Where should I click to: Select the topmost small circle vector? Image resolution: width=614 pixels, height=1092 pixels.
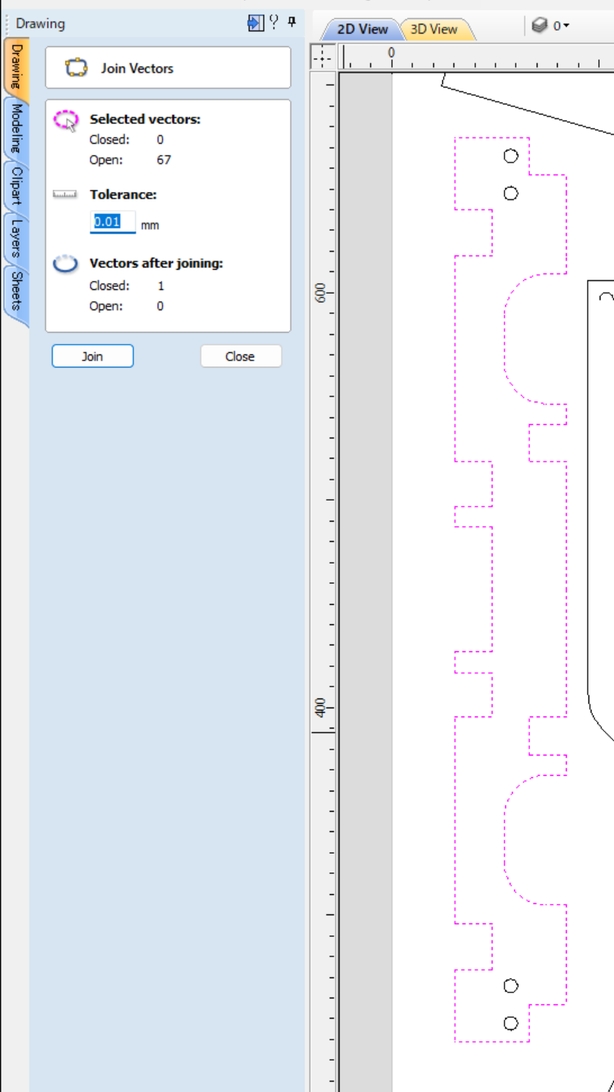[x=510, y=156]
